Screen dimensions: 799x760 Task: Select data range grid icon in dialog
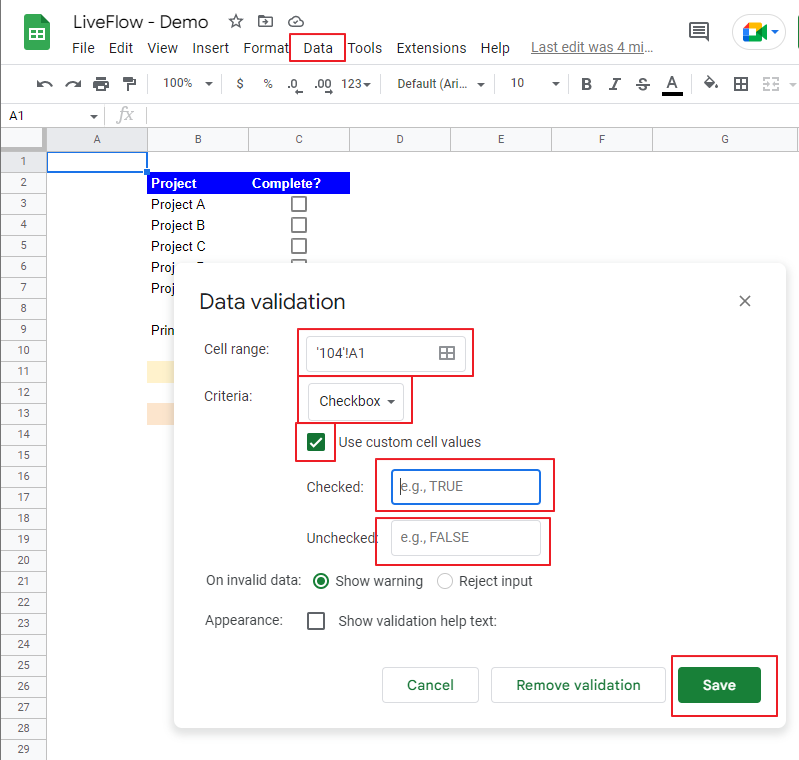click(447, 353)
